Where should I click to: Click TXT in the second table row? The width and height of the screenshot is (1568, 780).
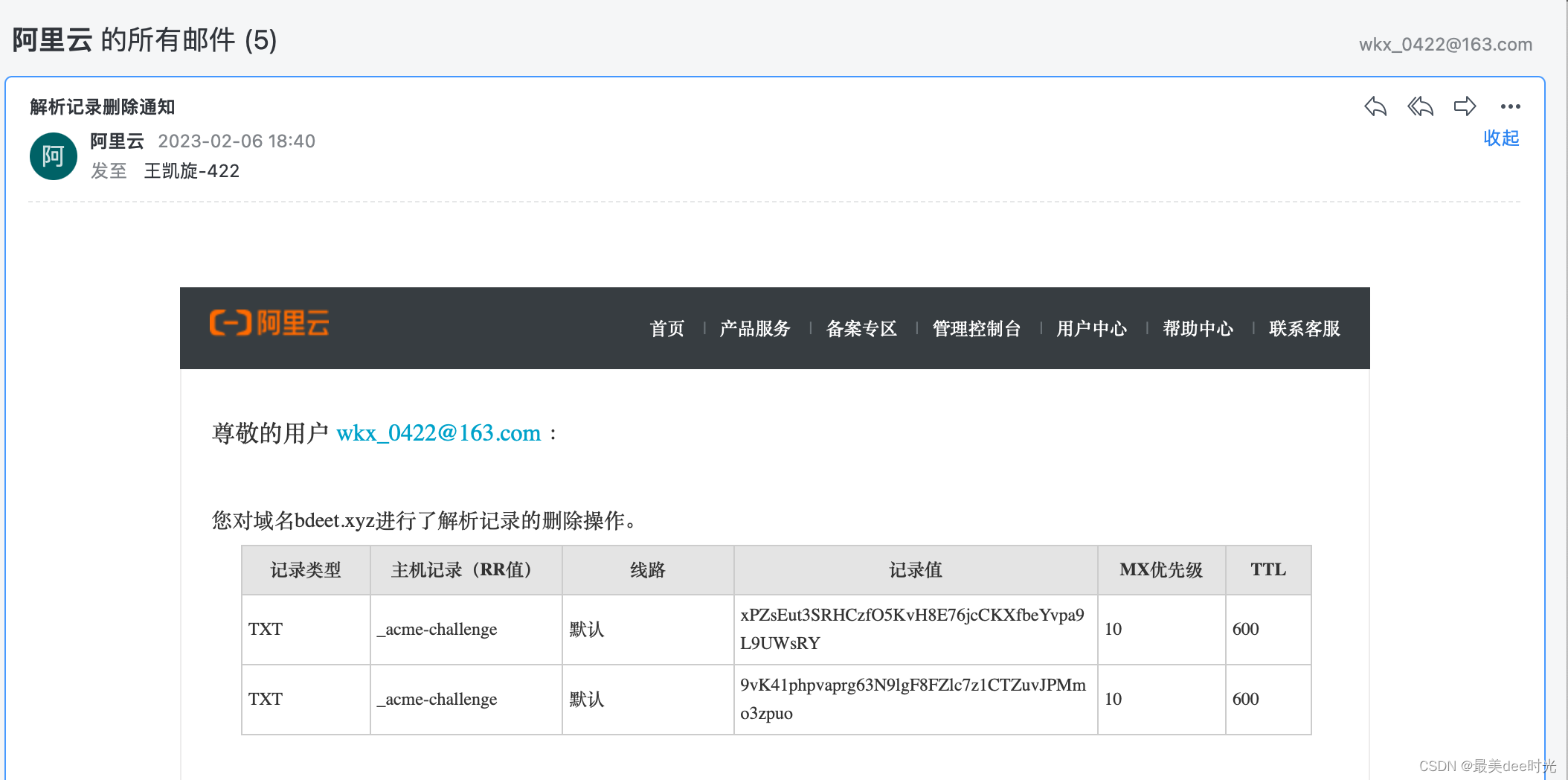click(266, 699)
